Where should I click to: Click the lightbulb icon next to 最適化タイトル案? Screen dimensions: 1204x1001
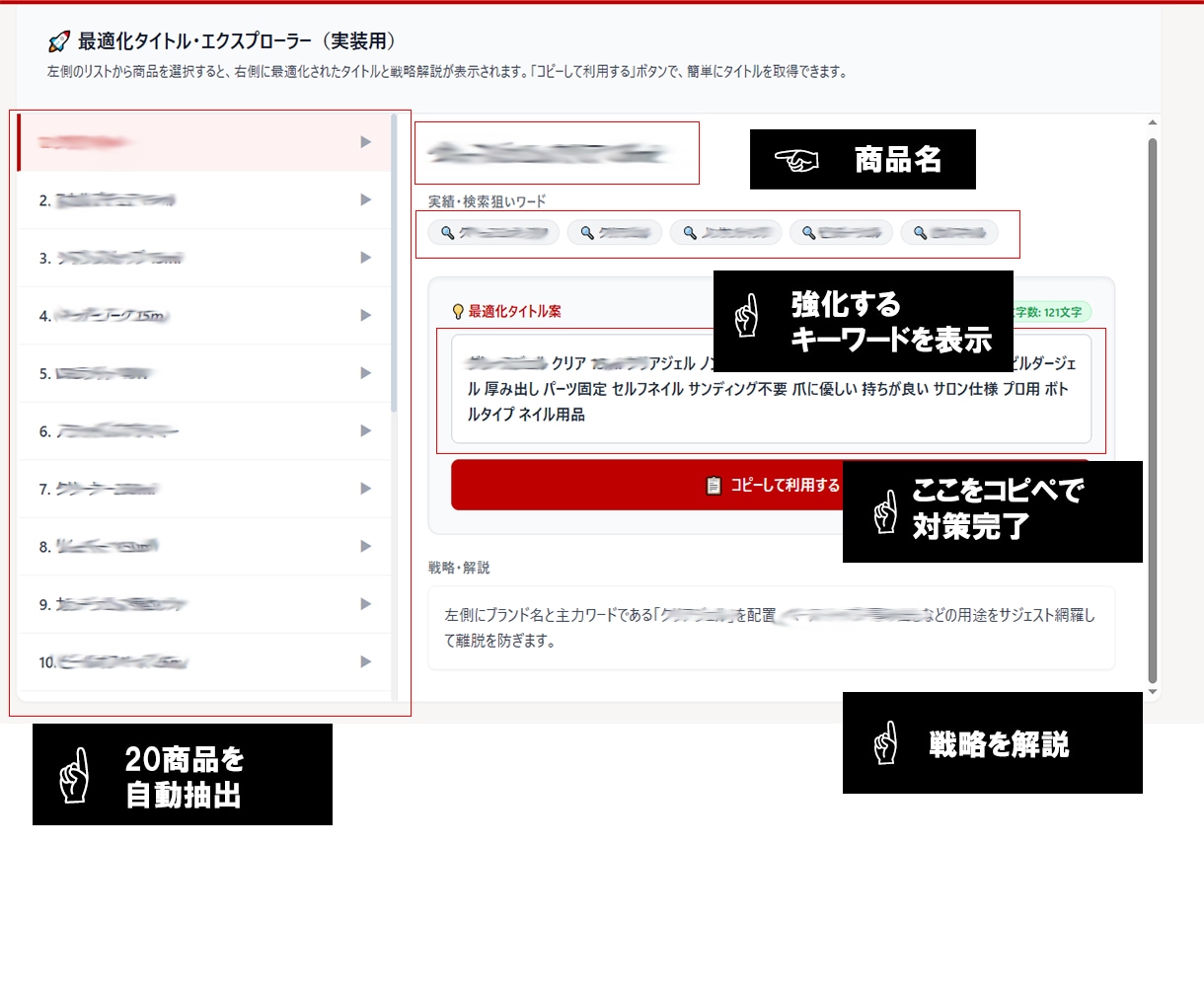tap(458, 312)
